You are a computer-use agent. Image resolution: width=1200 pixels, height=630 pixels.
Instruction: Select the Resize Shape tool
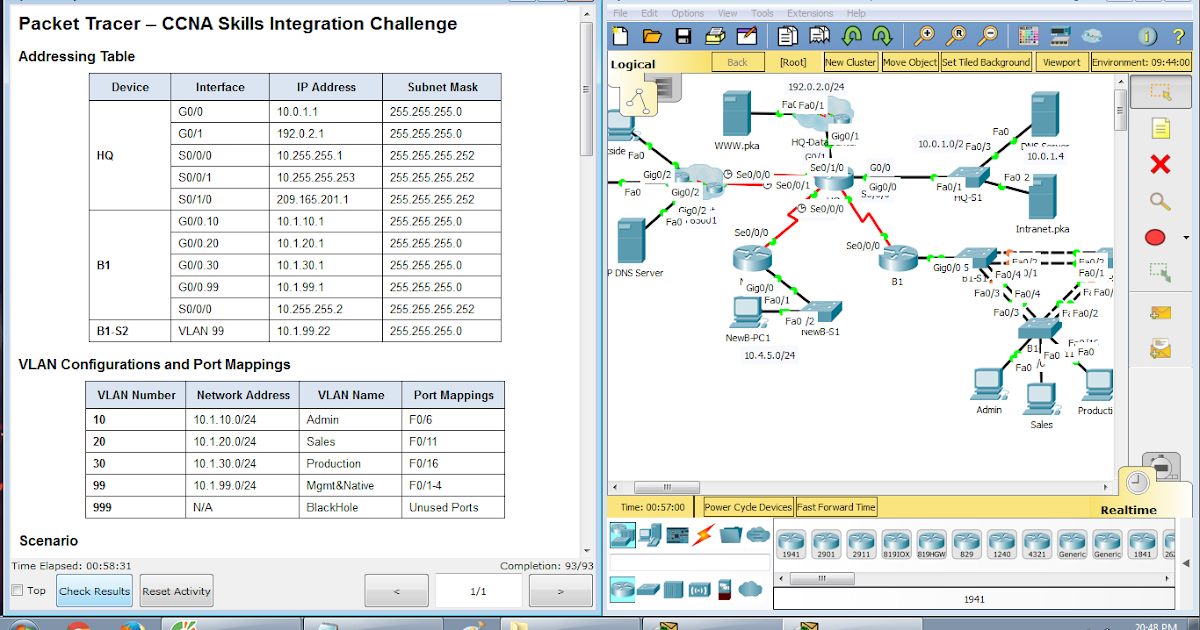pos(1155,270)
